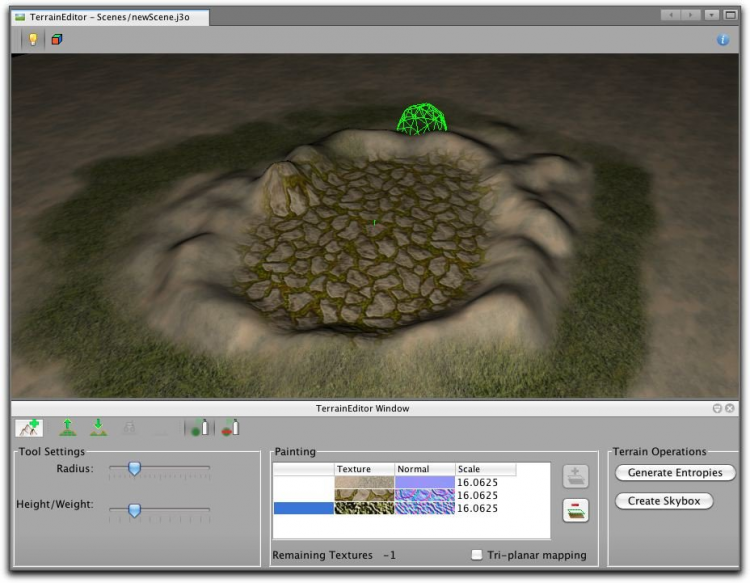The width and height of the screenshot is (750, 583).
Task: Click the Generate Entropies button
Action: [x=675, y=472]
